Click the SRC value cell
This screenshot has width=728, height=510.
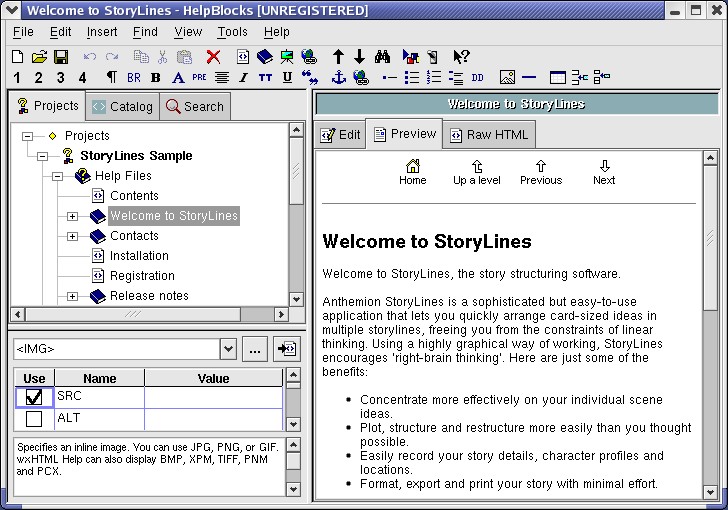(213, 397)
